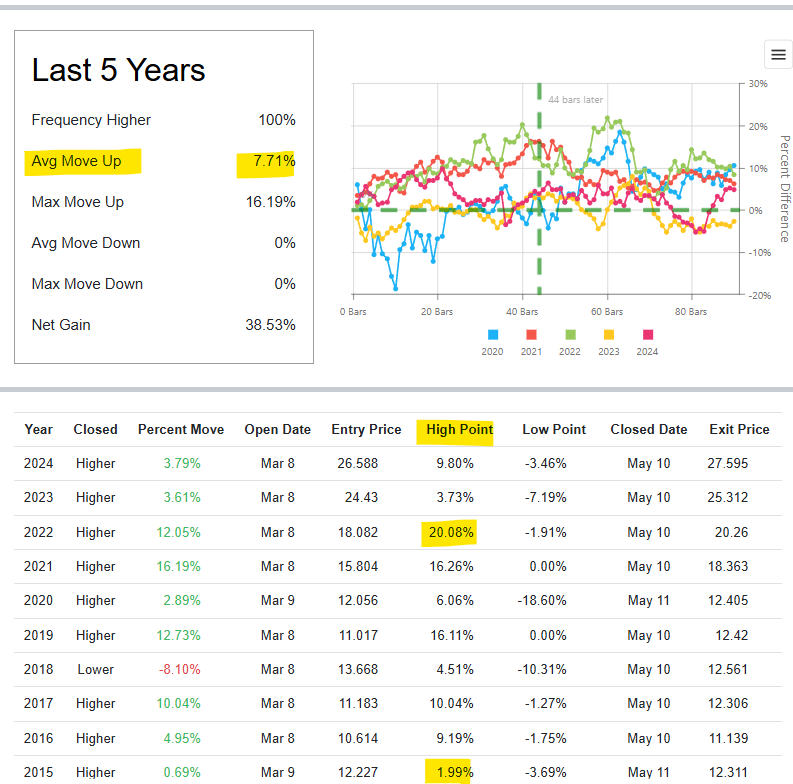793x784 pixels.
Task: Click the 9.80% high point cell
Action: pos(455,463)
